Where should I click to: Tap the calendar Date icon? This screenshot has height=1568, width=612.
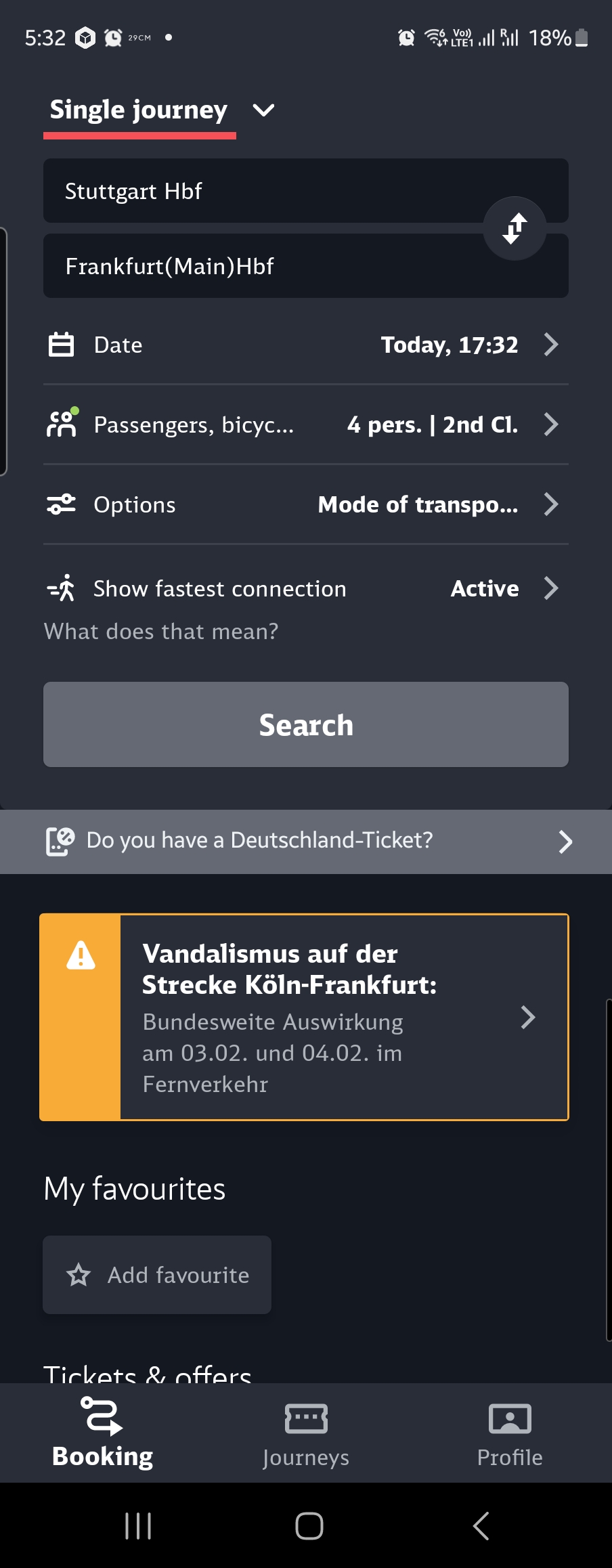tap(61, 345)
